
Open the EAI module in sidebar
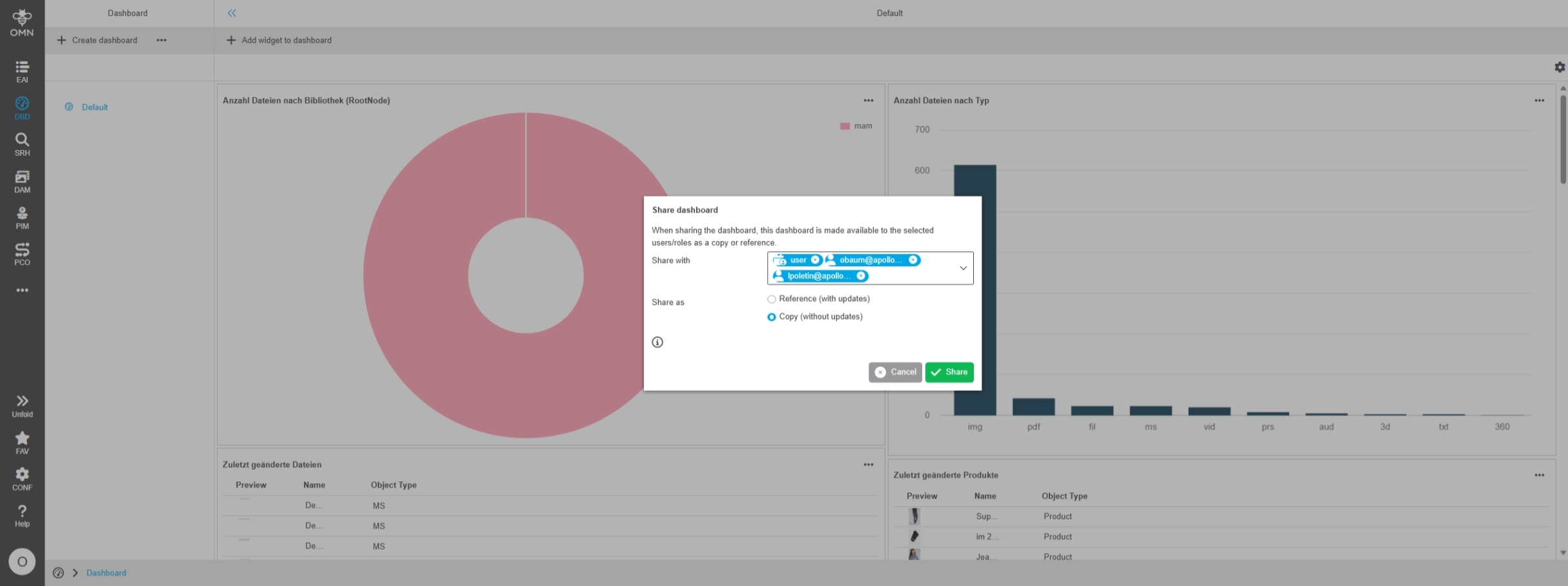click(x=22, y=71)
